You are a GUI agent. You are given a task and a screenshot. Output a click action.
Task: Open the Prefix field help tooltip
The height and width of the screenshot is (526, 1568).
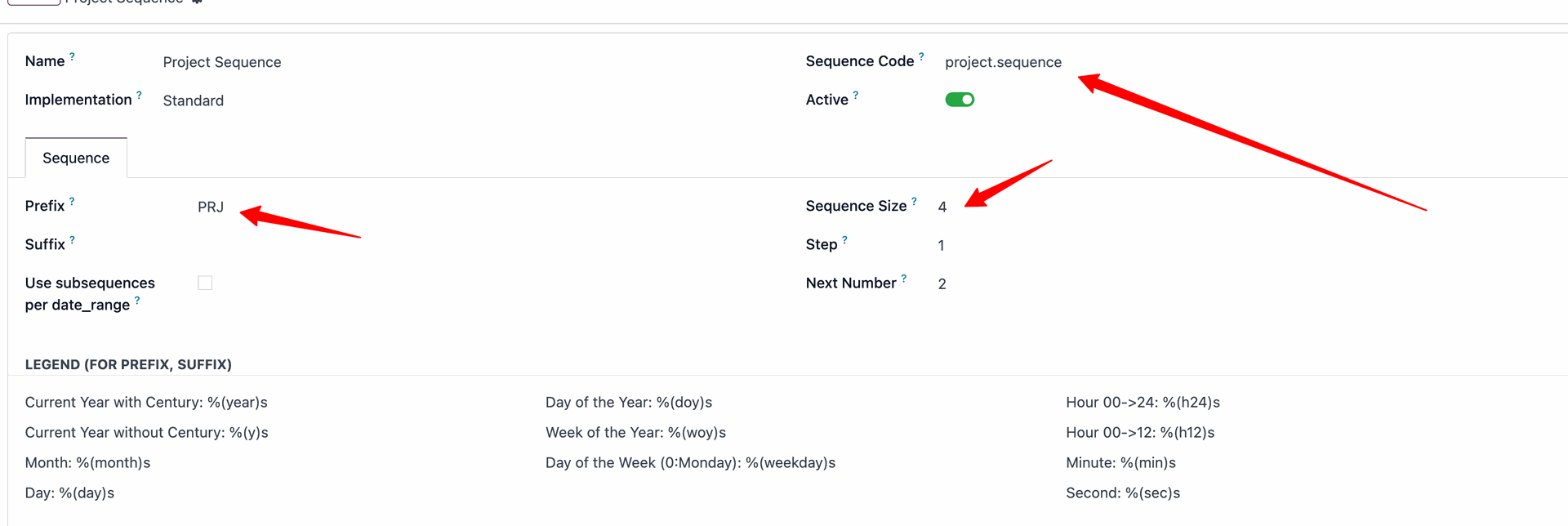(72, 201)
